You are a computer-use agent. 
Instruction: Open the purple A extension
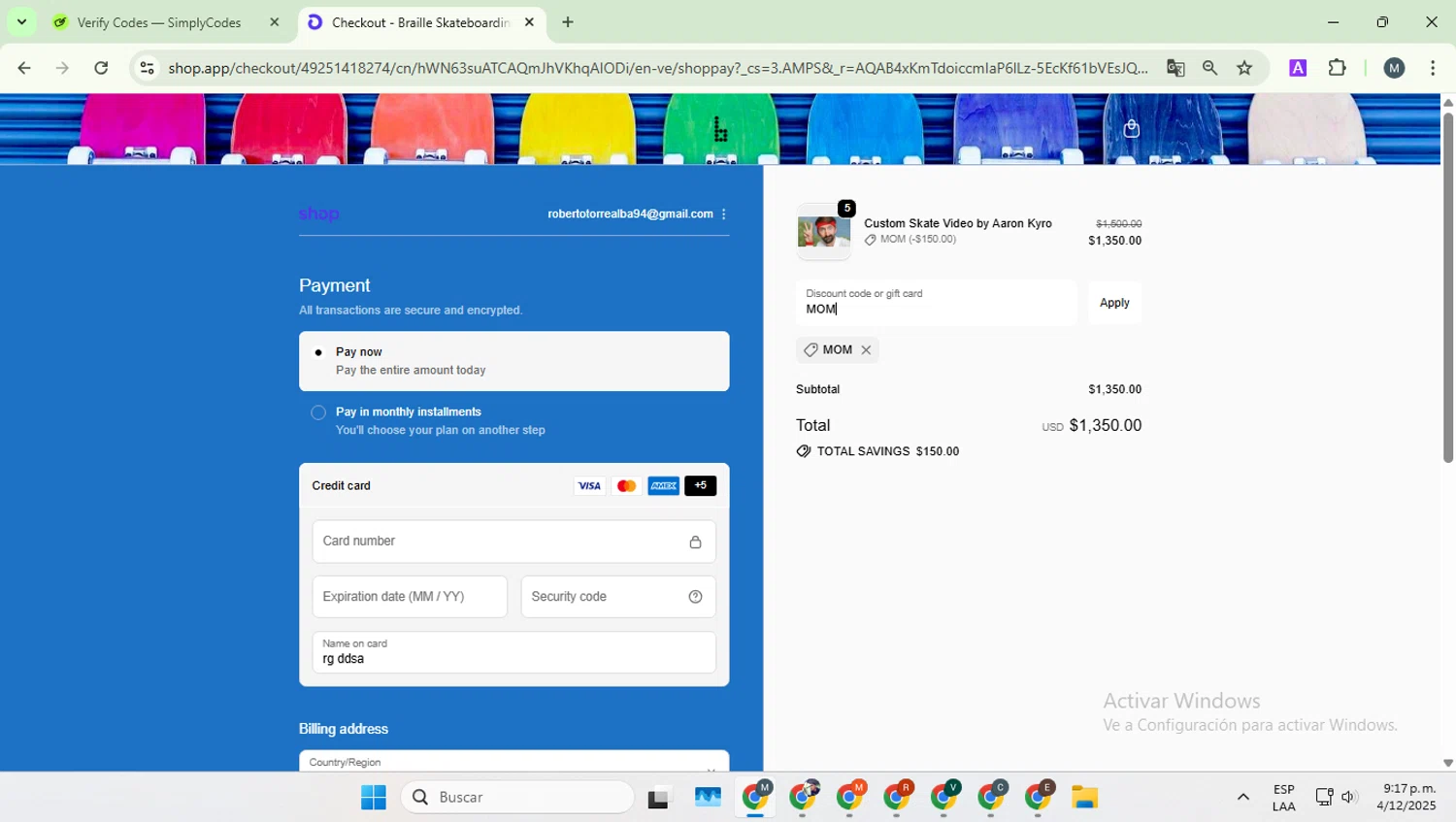pyautogui.click(x=1298, y=68)
